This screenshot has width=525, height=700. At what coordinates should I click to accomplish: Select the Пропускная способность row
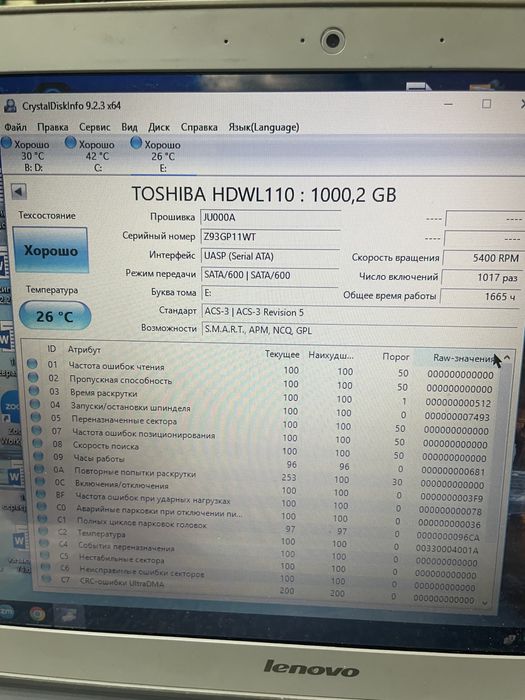261,384
